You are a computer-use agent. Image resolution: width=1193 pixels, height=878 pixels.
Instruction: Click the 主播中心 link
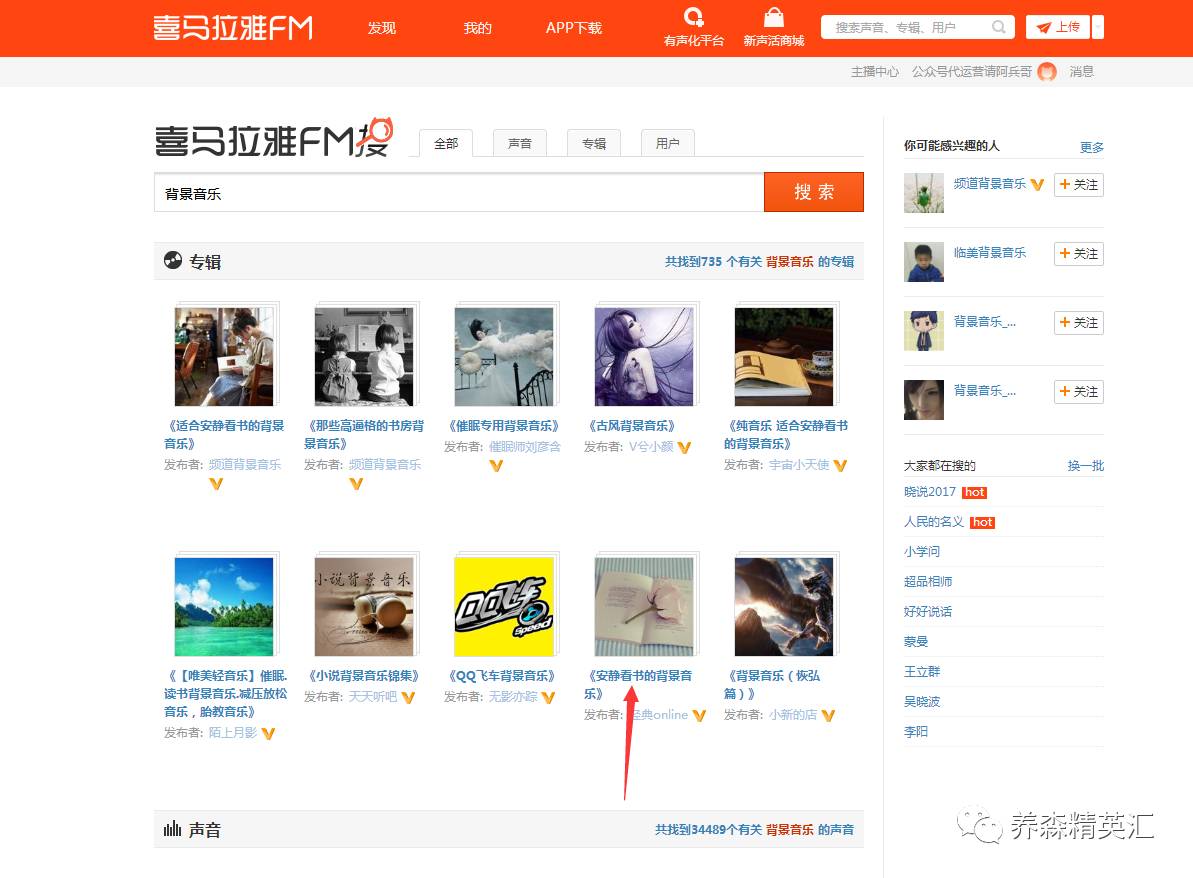(875, 72)
